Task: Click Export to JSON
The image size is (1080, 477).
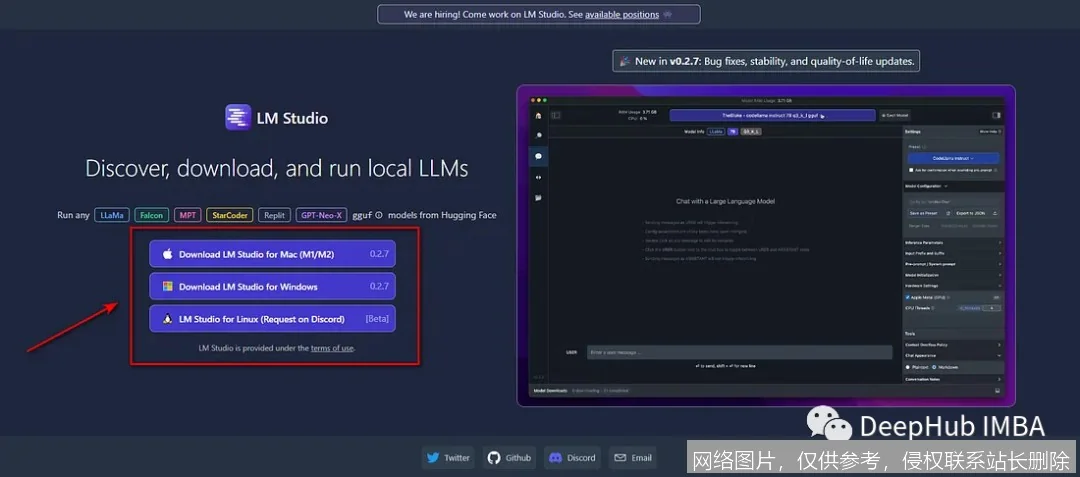Action: [977, 213]
